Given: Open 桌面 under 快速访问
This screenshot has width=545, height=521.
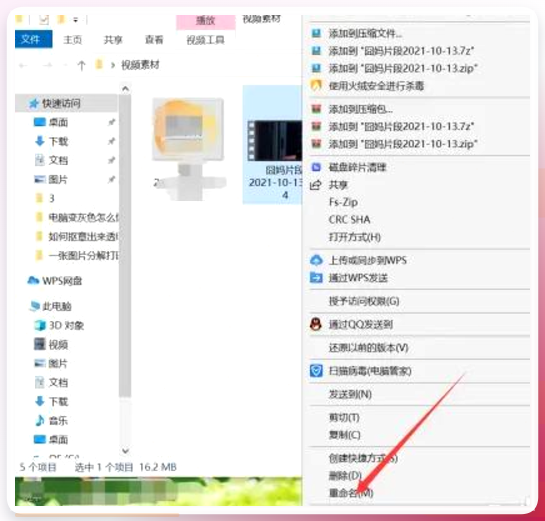Looking at the screenshot, I should click(x=58, y=122).
